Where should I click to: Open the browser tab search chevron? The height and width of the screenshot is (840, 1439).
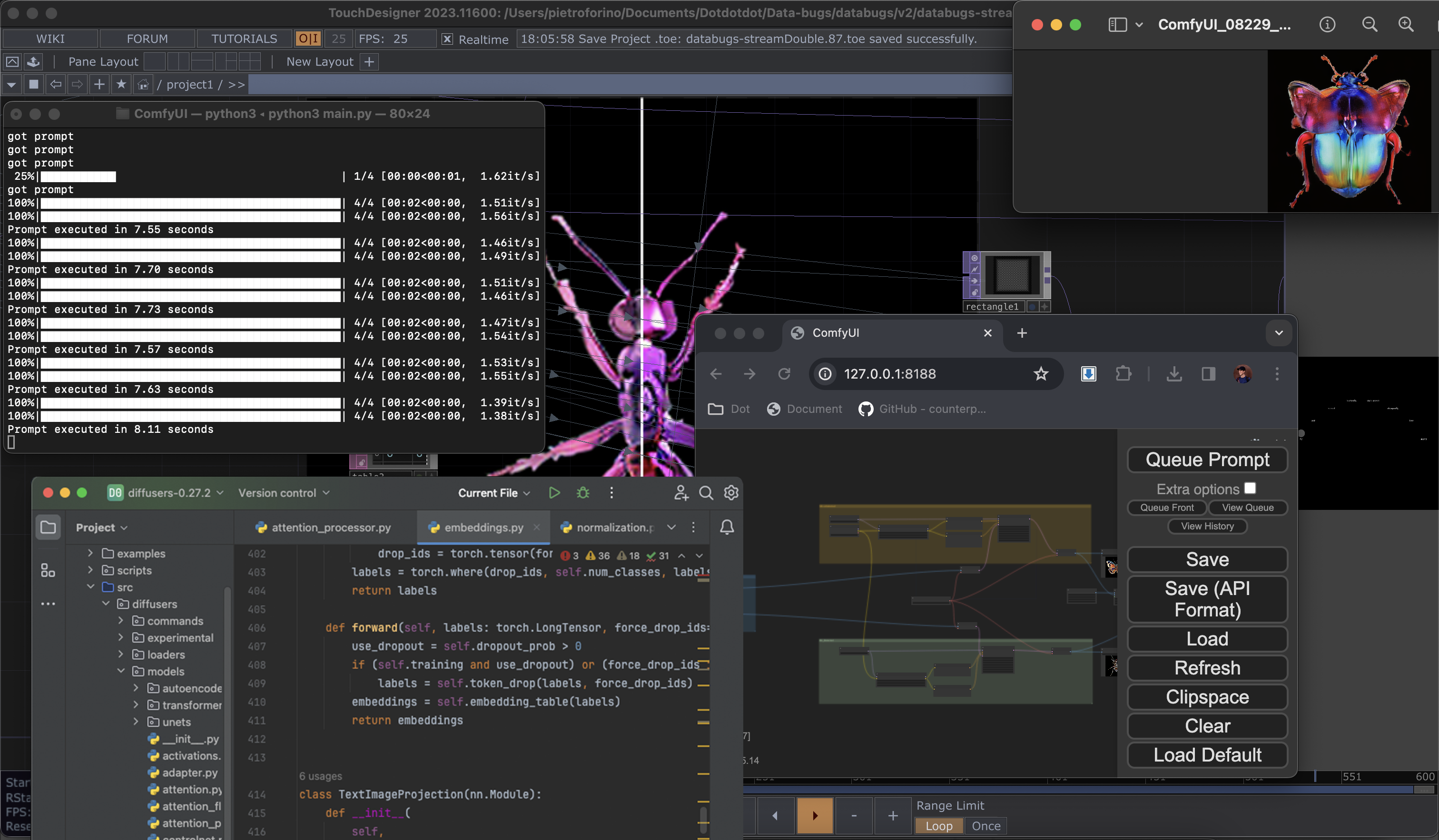[1279, 332]
